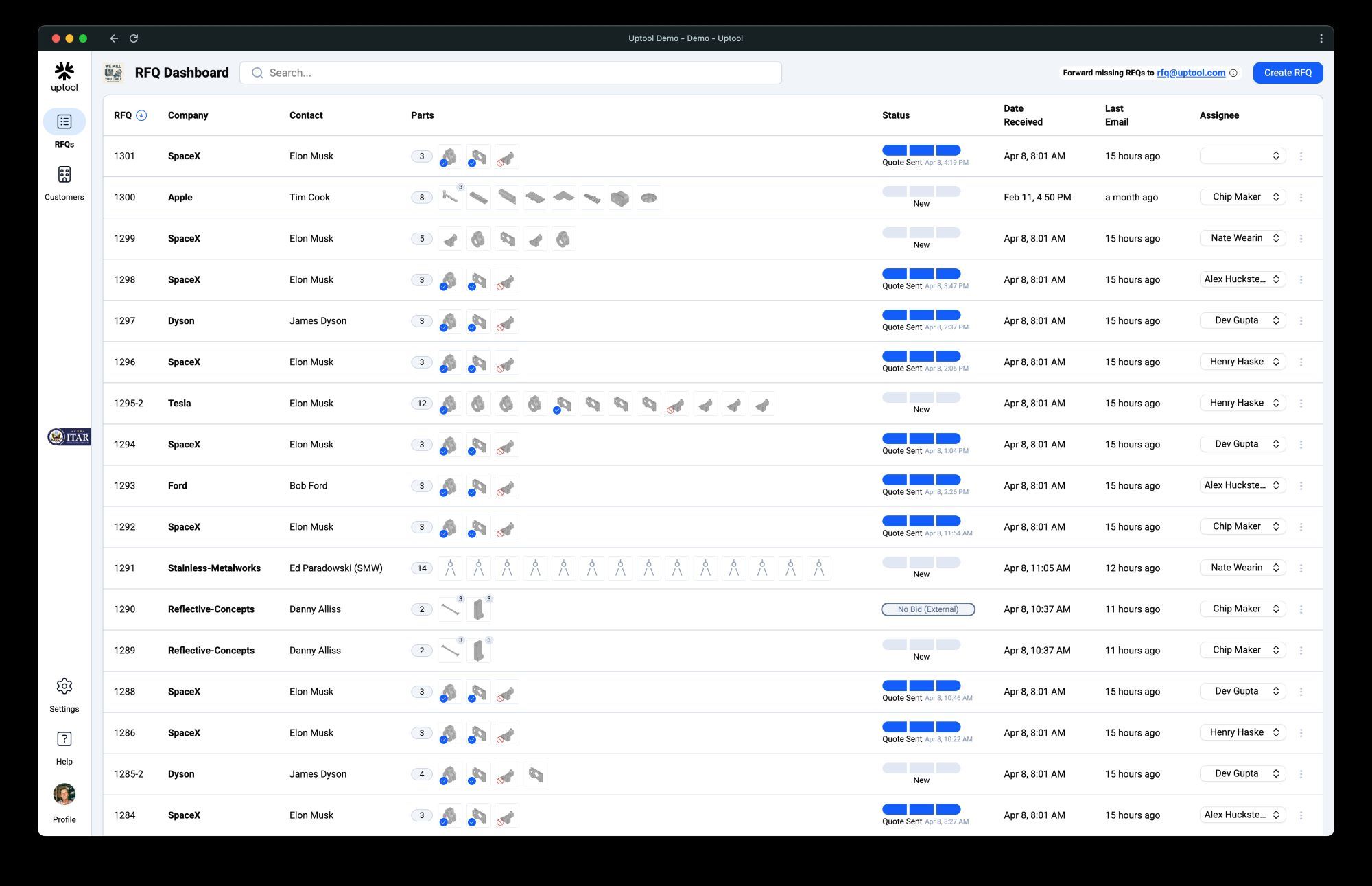Open row actions menu for RFQ 1290
Screen dimensions: 1372x886
(1301, 609)
